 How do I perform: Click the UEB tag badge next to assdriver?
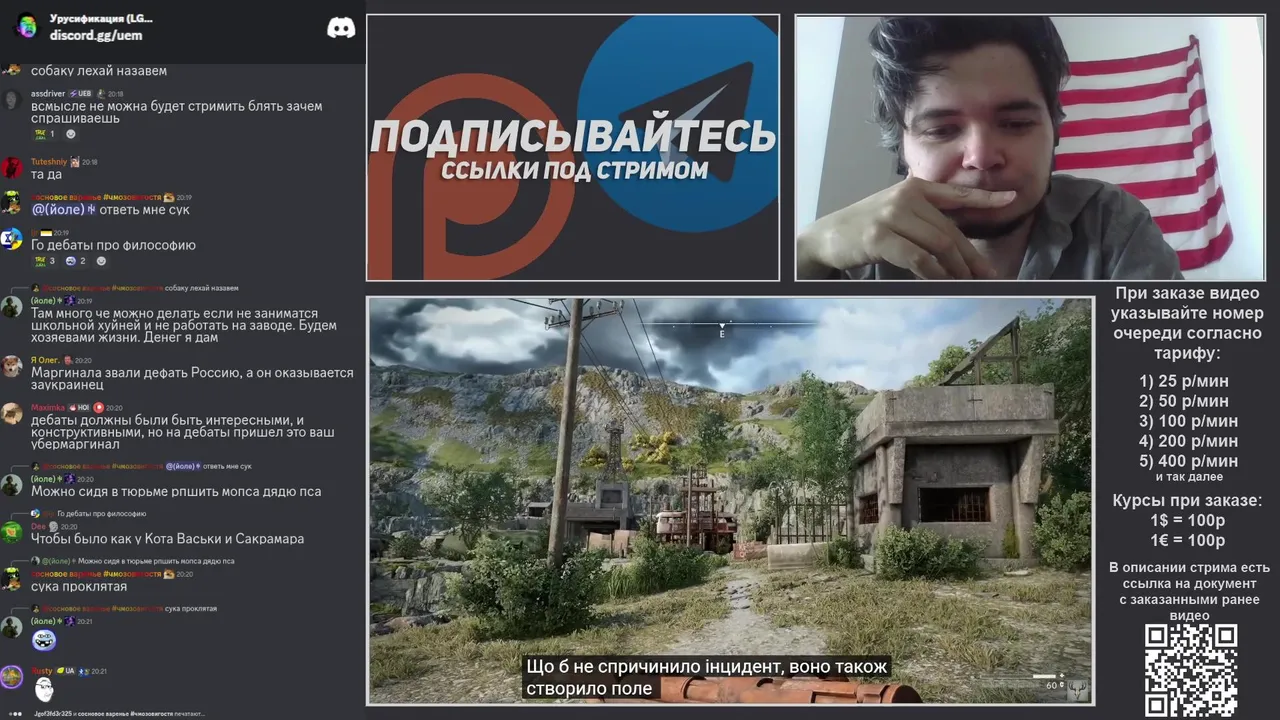tap(81, 94)
